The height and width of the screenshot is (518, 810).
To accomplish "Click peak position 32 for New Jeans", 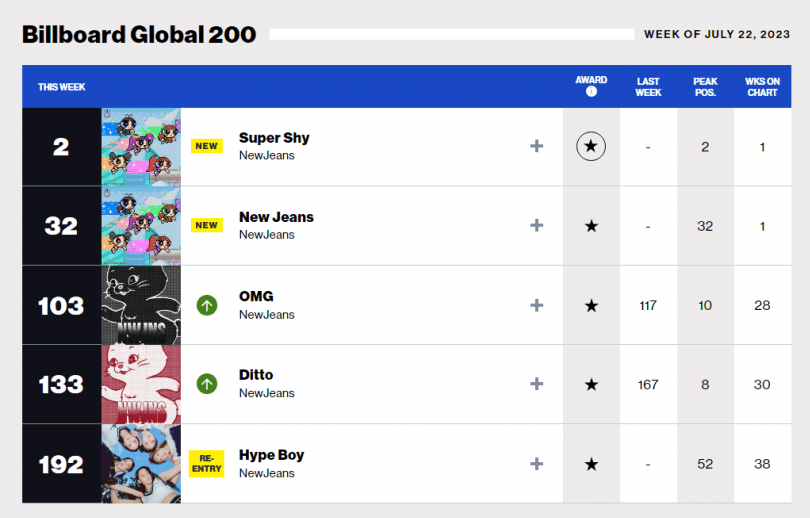I will click(x=705, y=226).
